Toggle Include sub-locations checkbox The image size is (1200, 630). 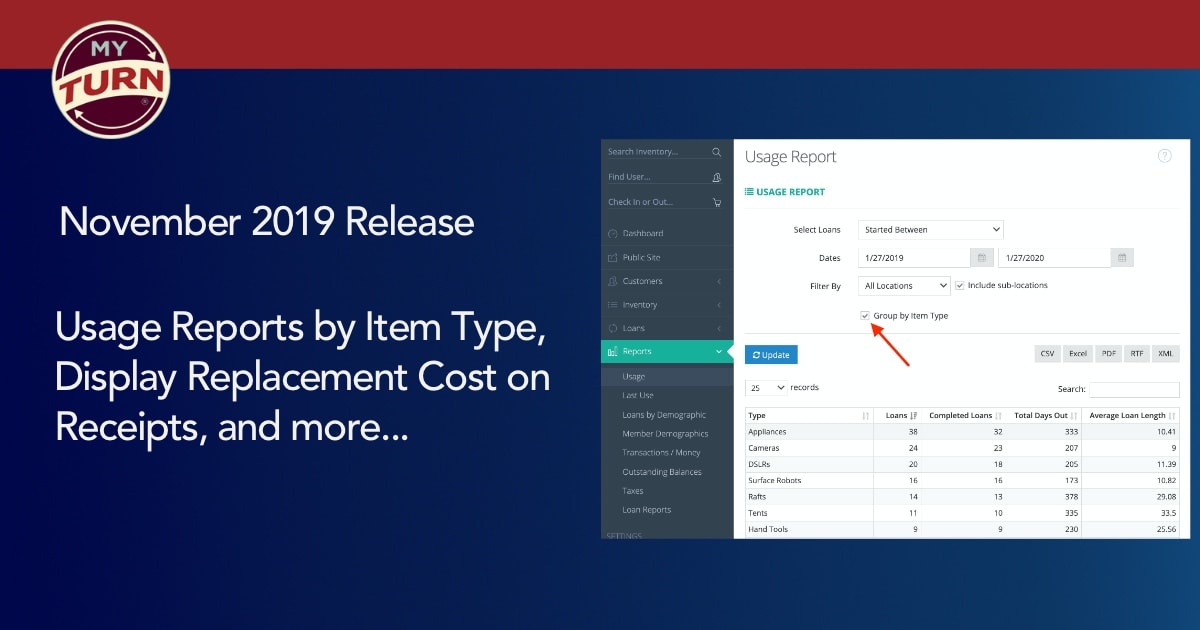(x=960, y=286)
